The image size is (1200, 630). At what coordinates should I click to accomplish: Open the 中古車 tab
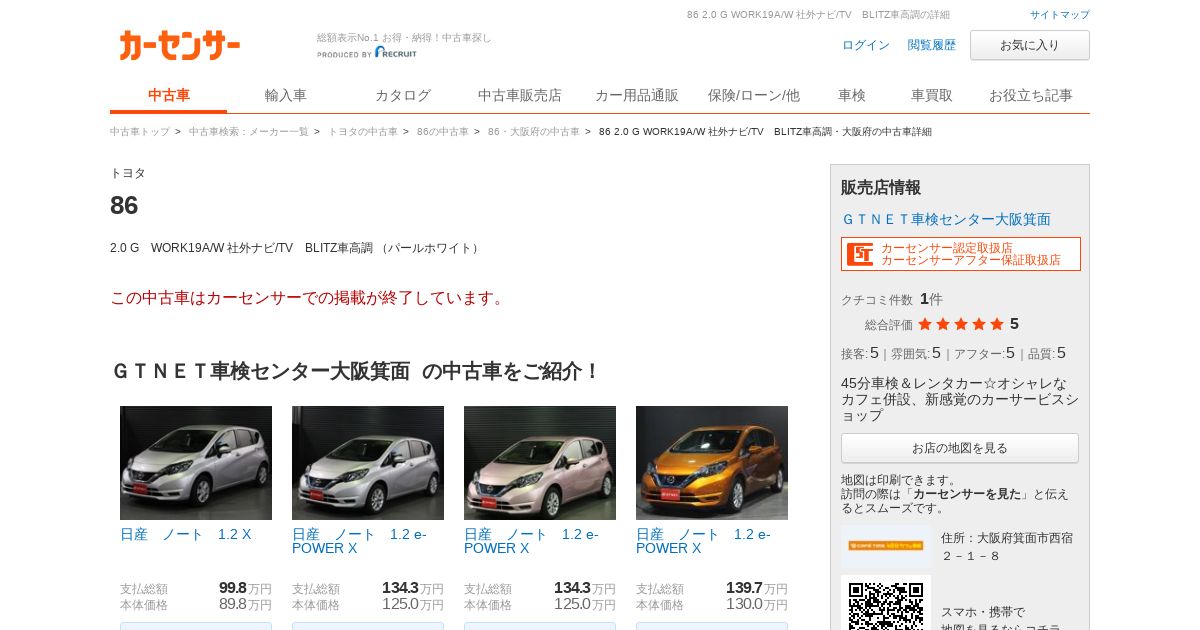point(169,96)
